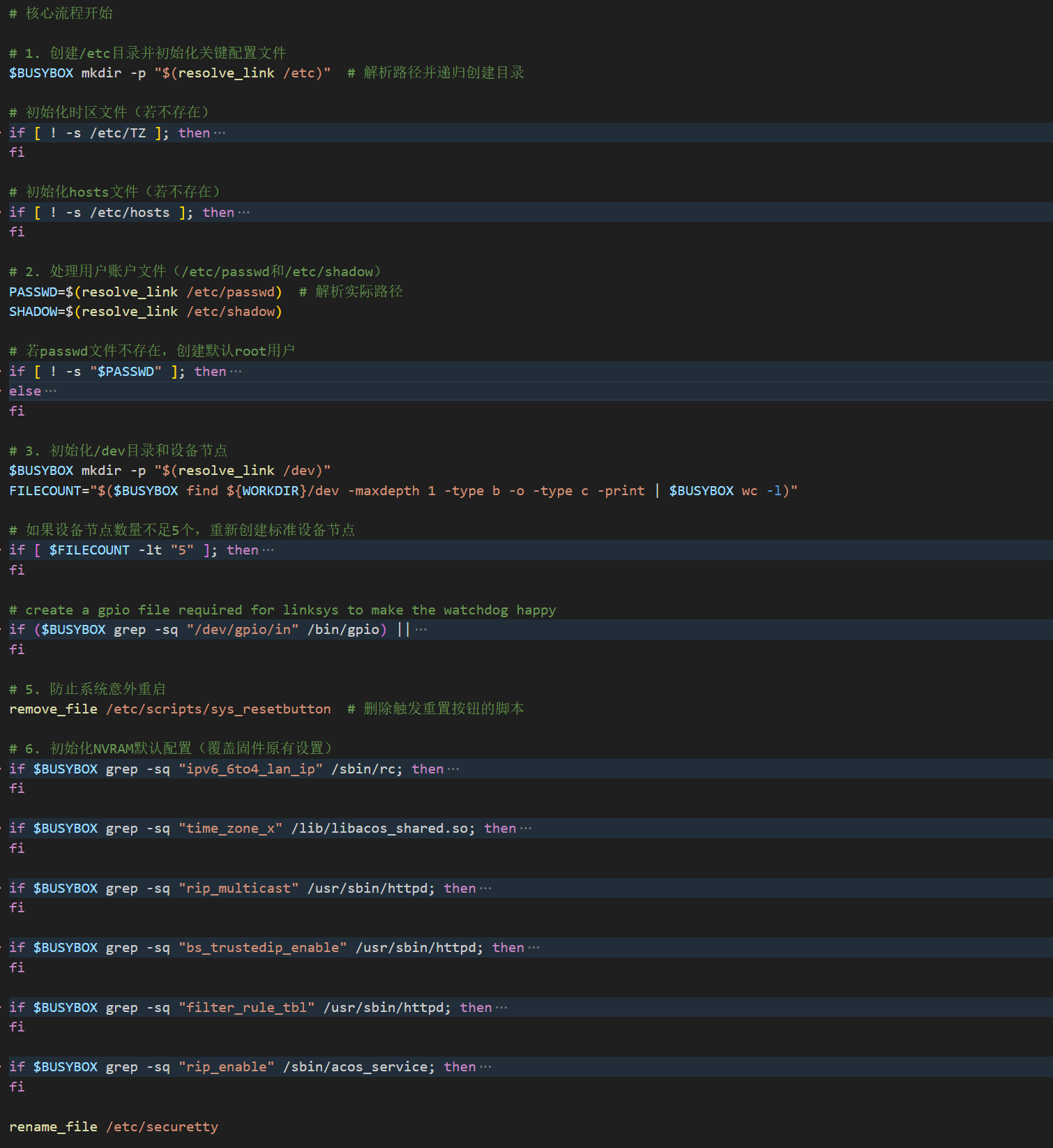Click the comment '# 若passwd文件不存在，创建默认root用户'
1053x1148 pixels.
tap(152, 351)
